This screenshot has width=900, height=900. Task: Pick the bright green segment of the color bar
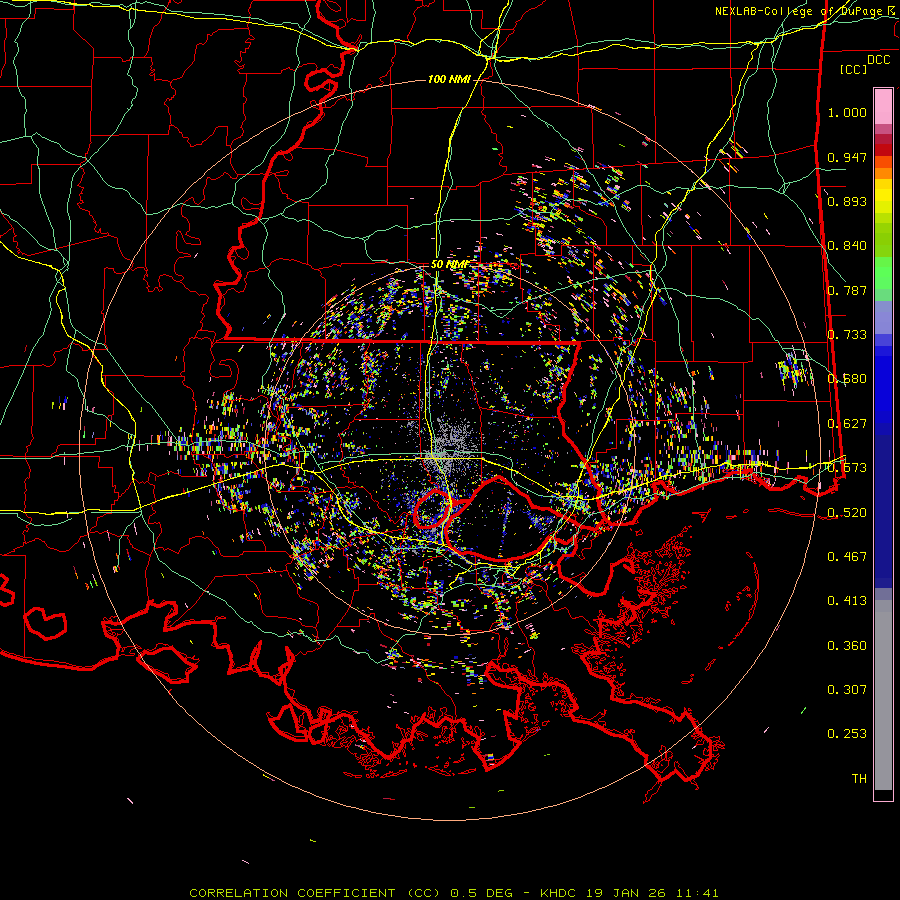(x=883, y=273)
